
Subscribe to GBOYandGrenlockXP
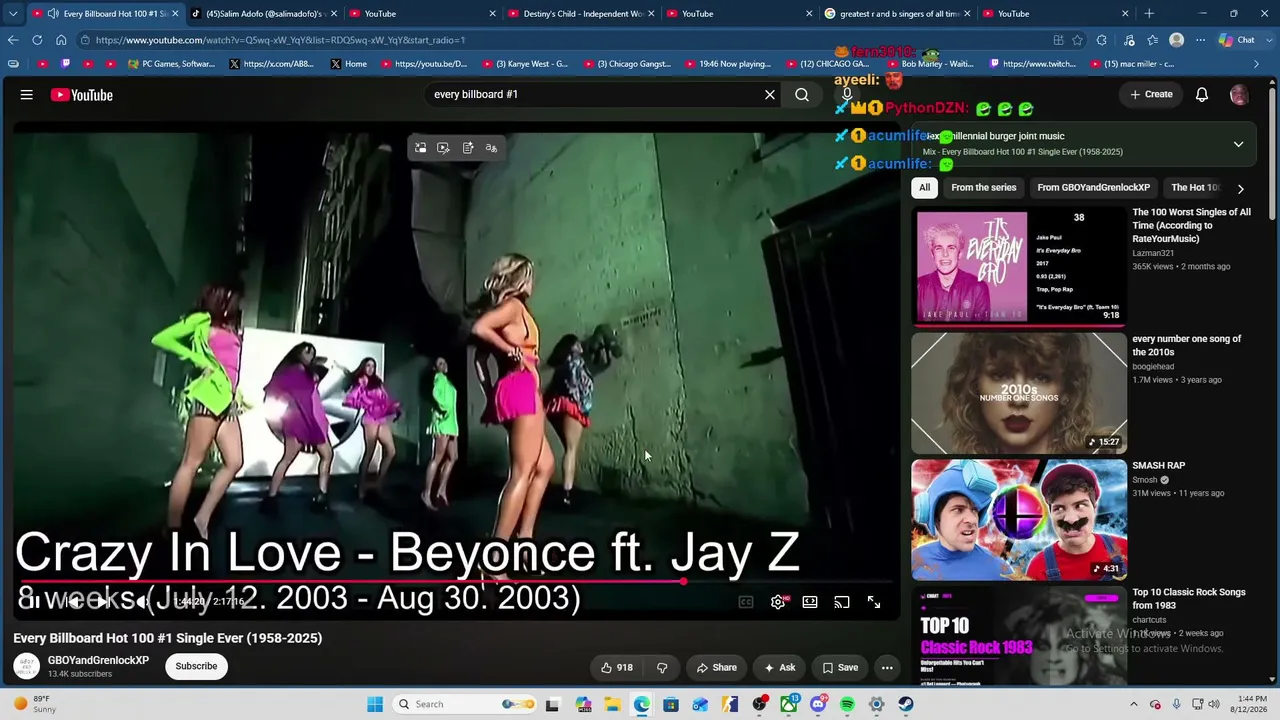(x=196, y=666)
